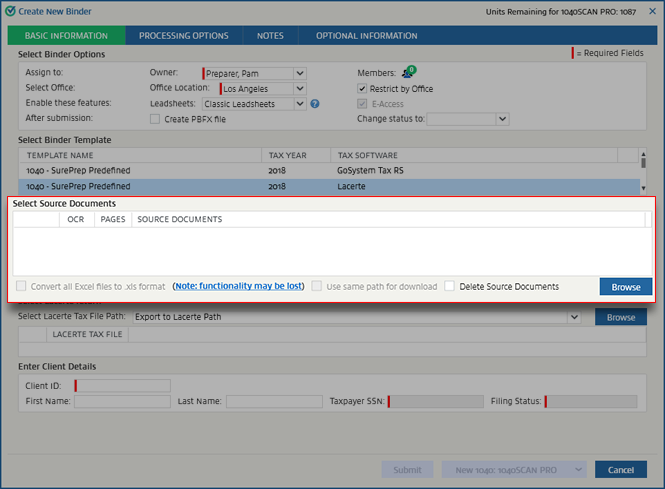Screen dimensions: 665x489
Task: Open the Notes tab
Action: click(270, 36)
